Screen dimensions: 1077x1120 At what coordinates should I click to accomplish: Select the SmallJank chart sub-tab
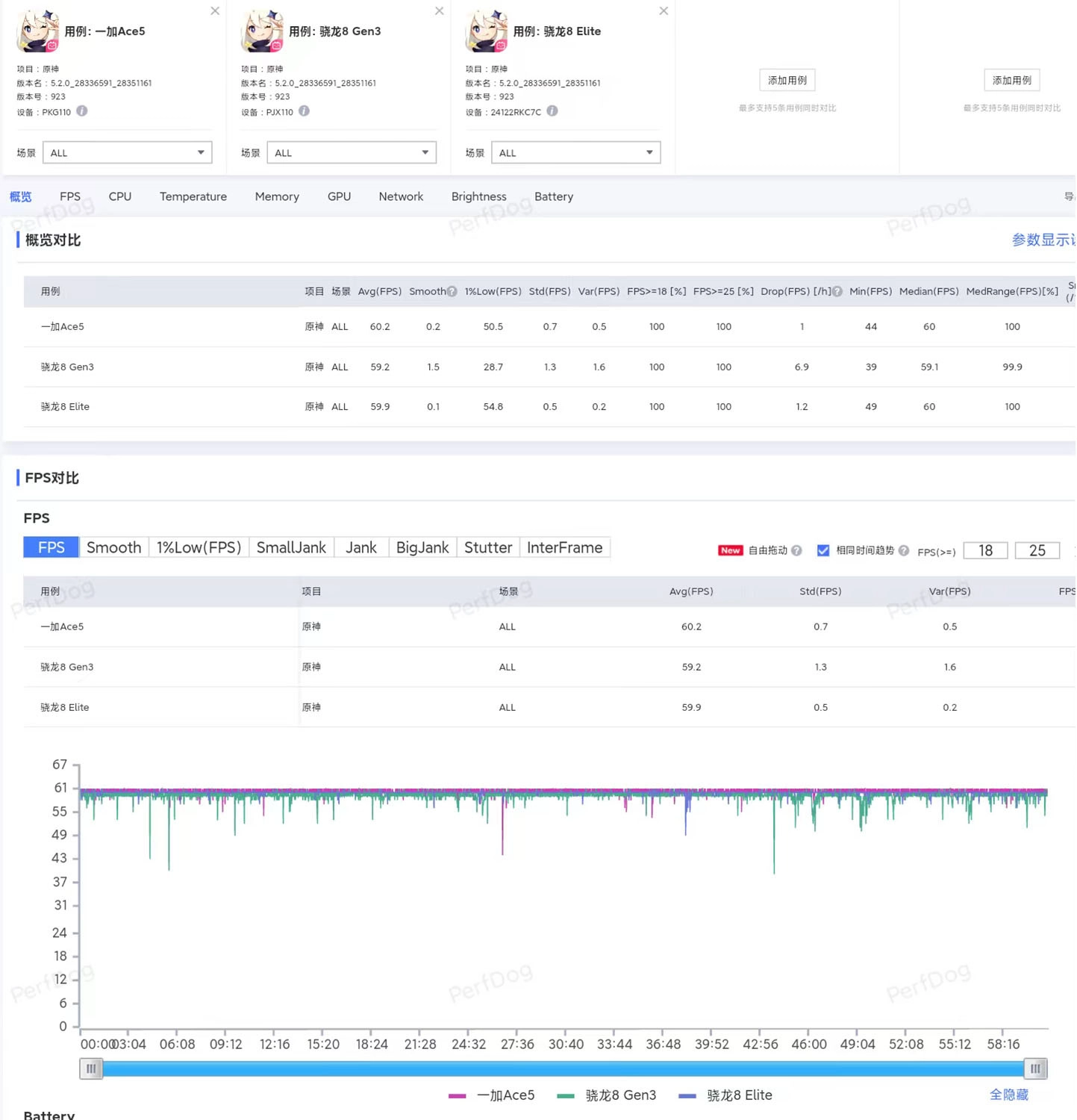tap(291, 548)
